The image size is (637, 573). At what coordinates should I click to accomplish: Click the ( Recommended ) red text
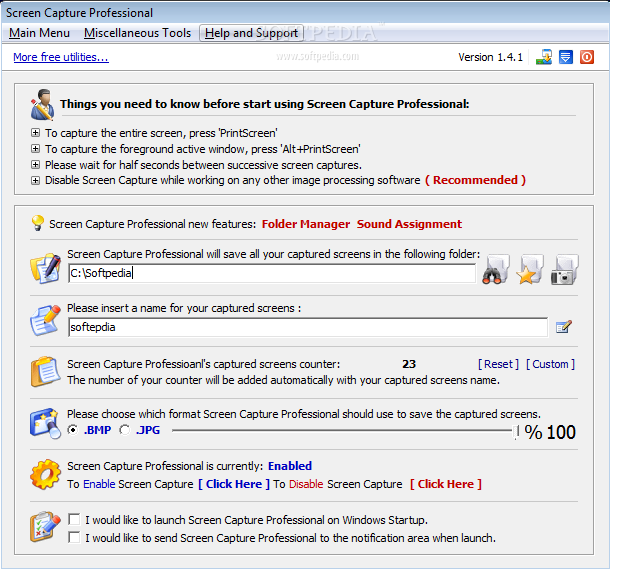point(475,180)
